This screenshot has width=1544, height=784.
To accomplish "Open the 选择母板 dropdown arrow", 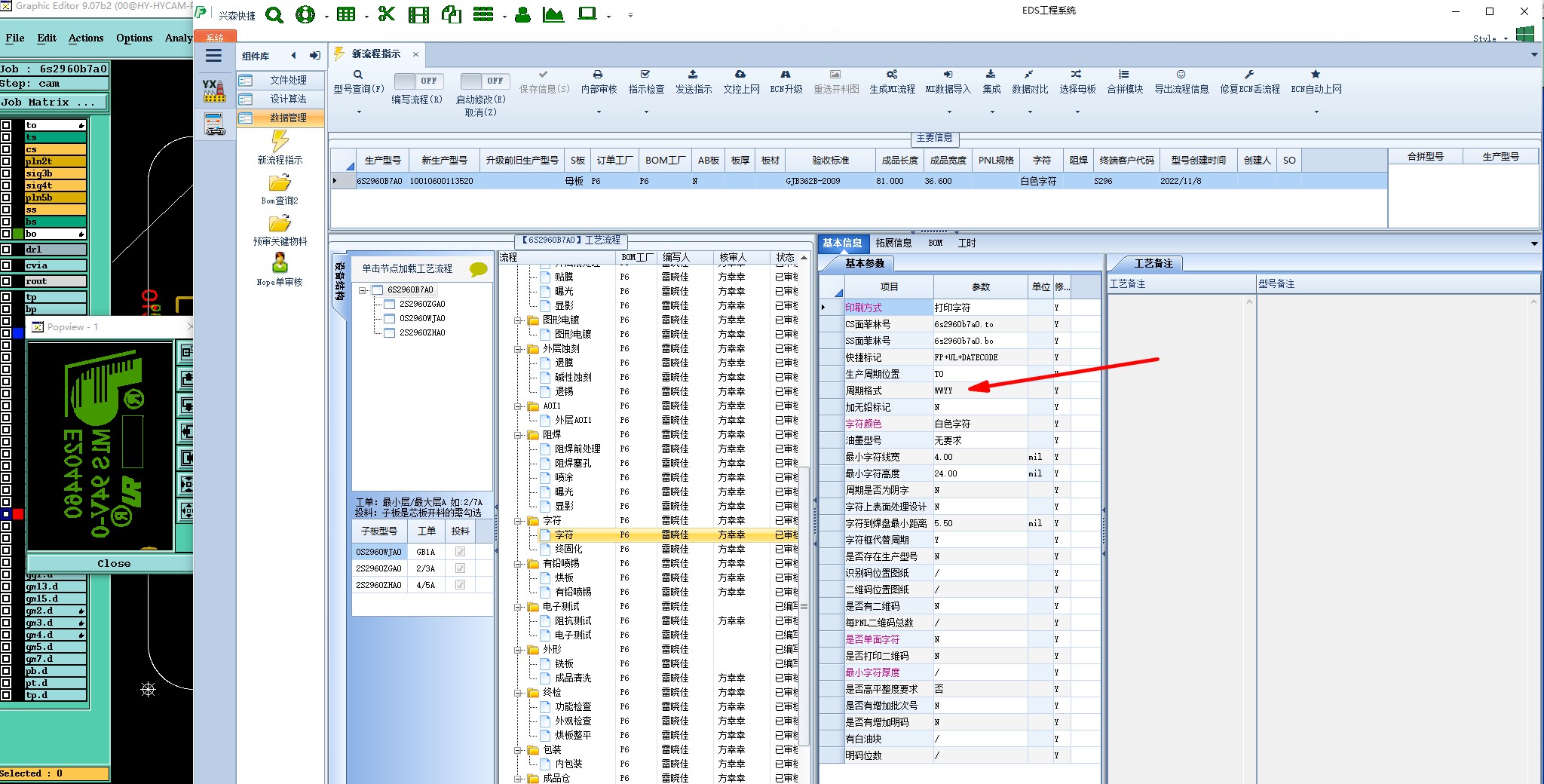I will (x=1077, y=112).
